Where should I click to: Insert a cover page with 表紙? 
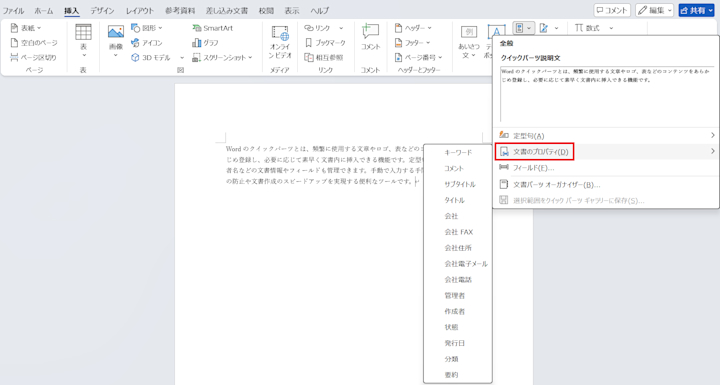point(26,28)
